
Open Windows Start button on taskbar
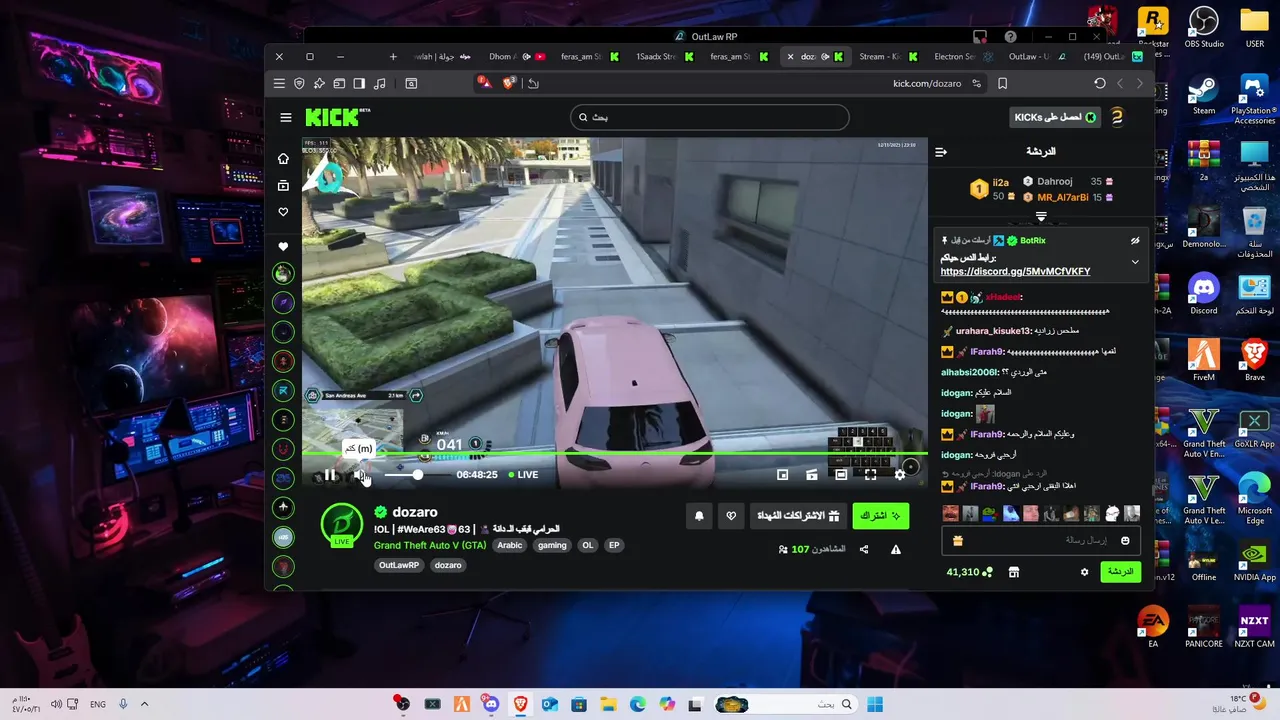click(x=875, y=705)
